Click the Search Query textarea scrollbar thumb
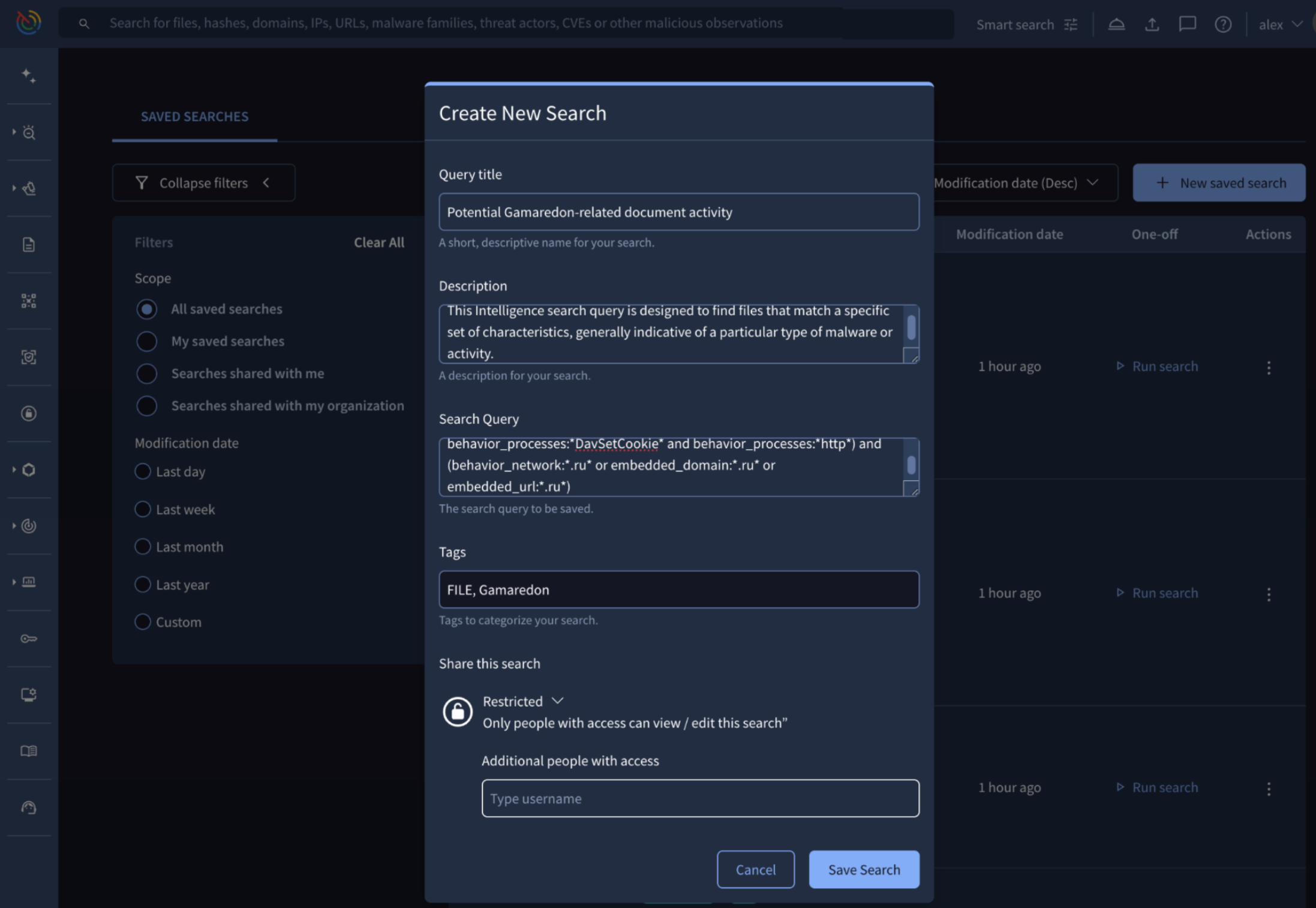This screenshot has height=908, width=1316. coord(911,465)
